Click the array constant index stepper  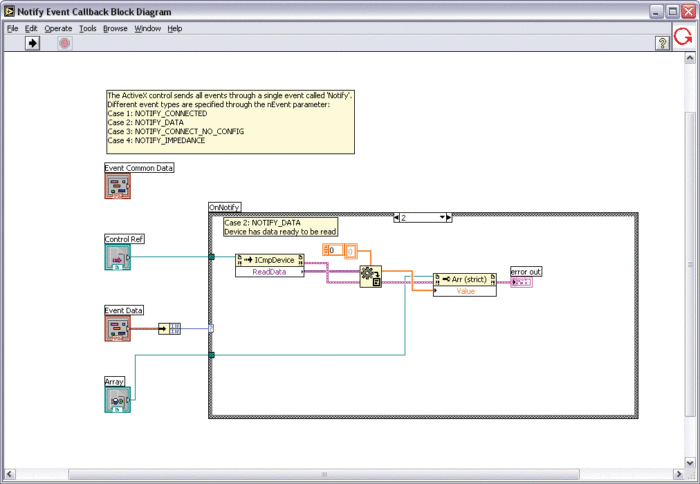[325, 250]
